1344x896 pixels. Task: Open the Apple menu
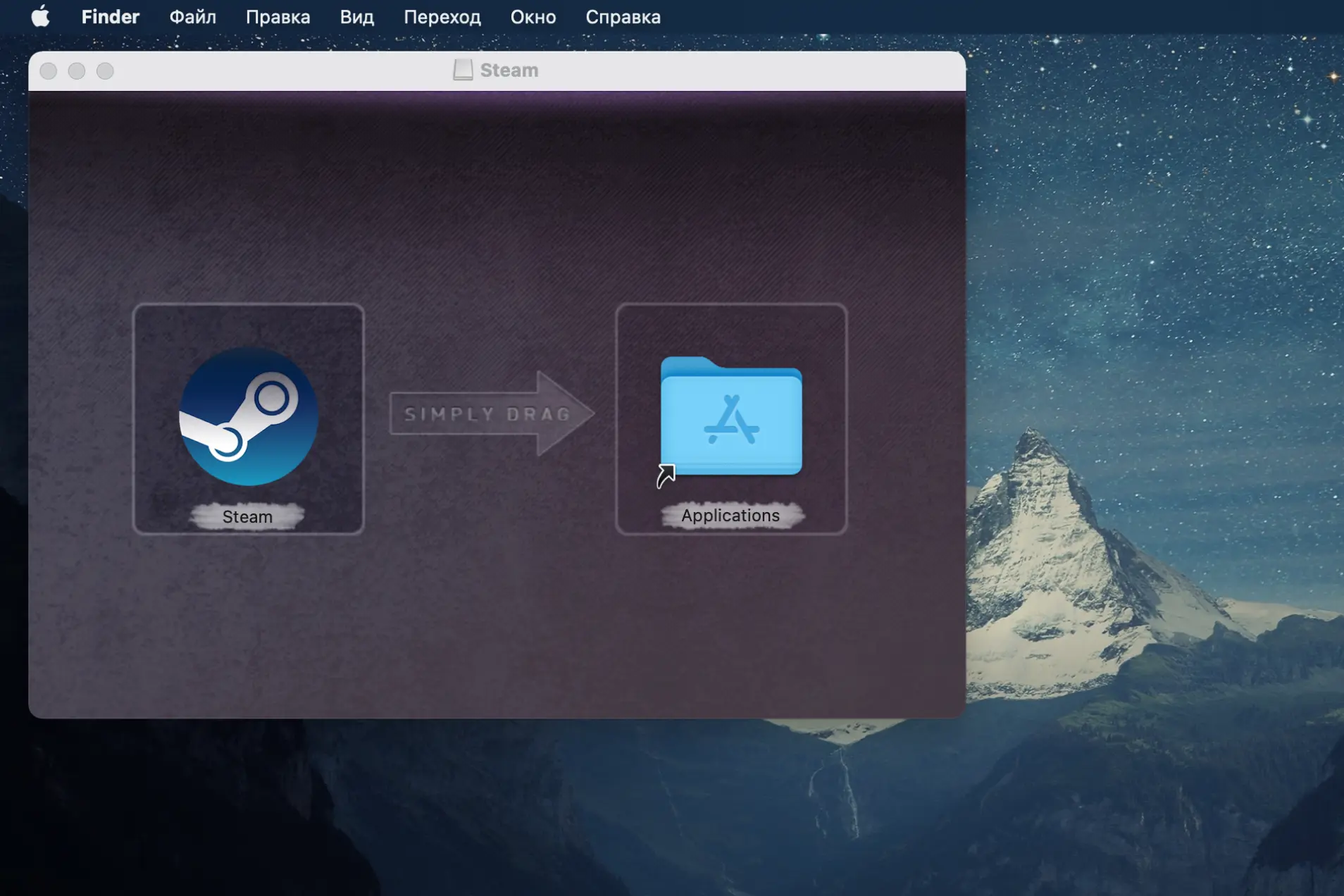tap(40, 16)
